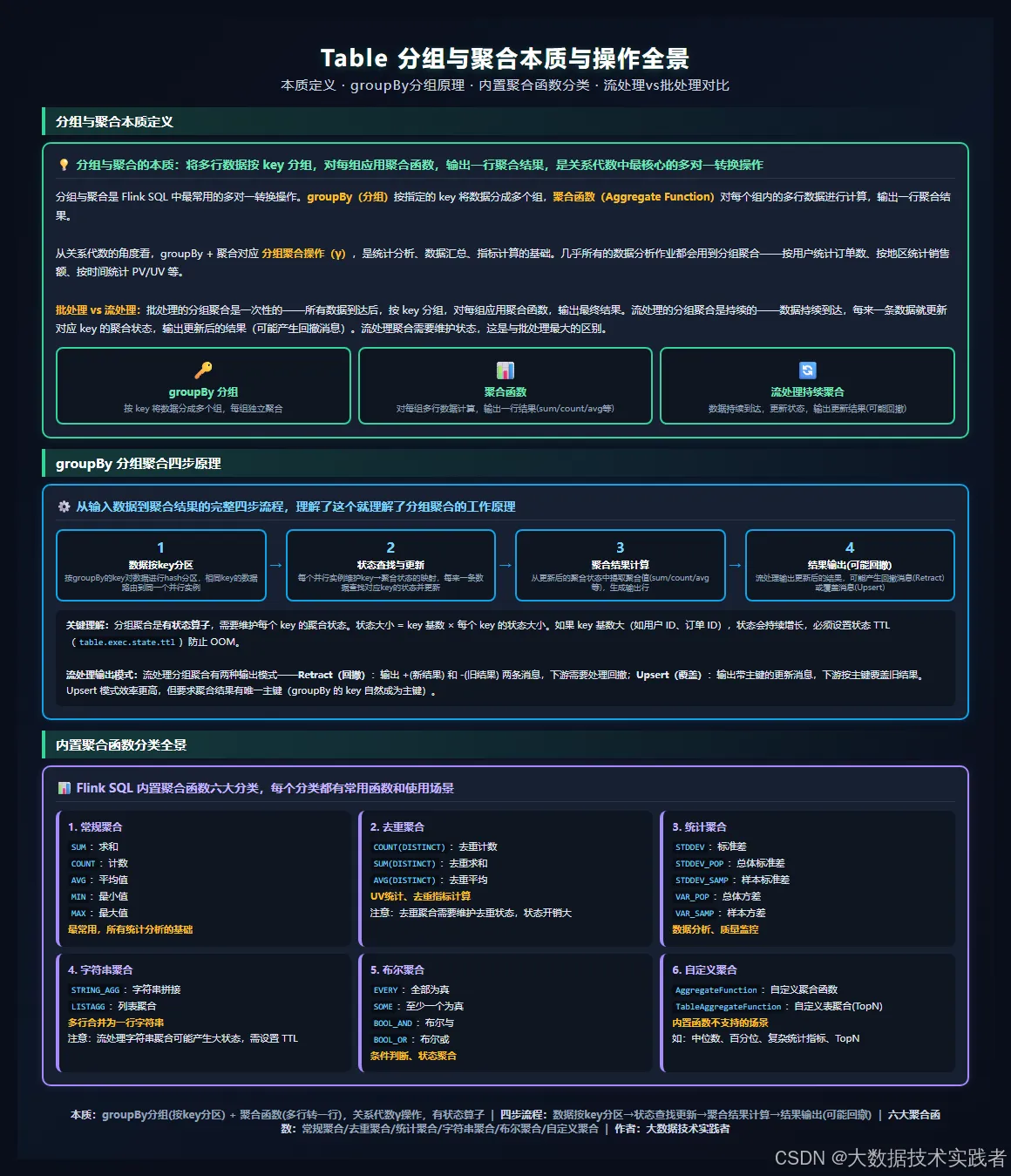Viewport: 1011px width, 1176px height.
Task: Click the BOOL_OR：布尔或 row
Action: point(411,1040)
